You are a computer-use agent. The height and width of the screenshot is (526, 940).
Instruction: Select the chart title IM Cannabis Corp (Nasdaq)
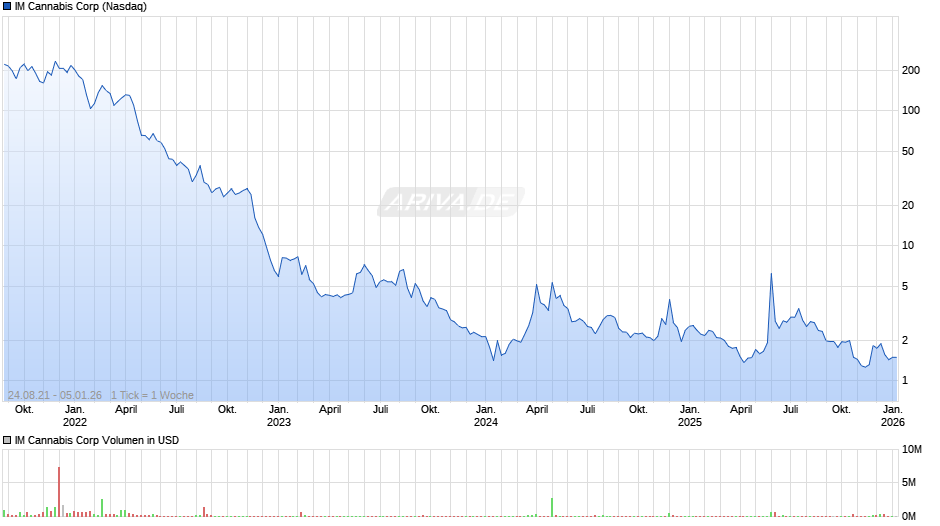(80, 7)
